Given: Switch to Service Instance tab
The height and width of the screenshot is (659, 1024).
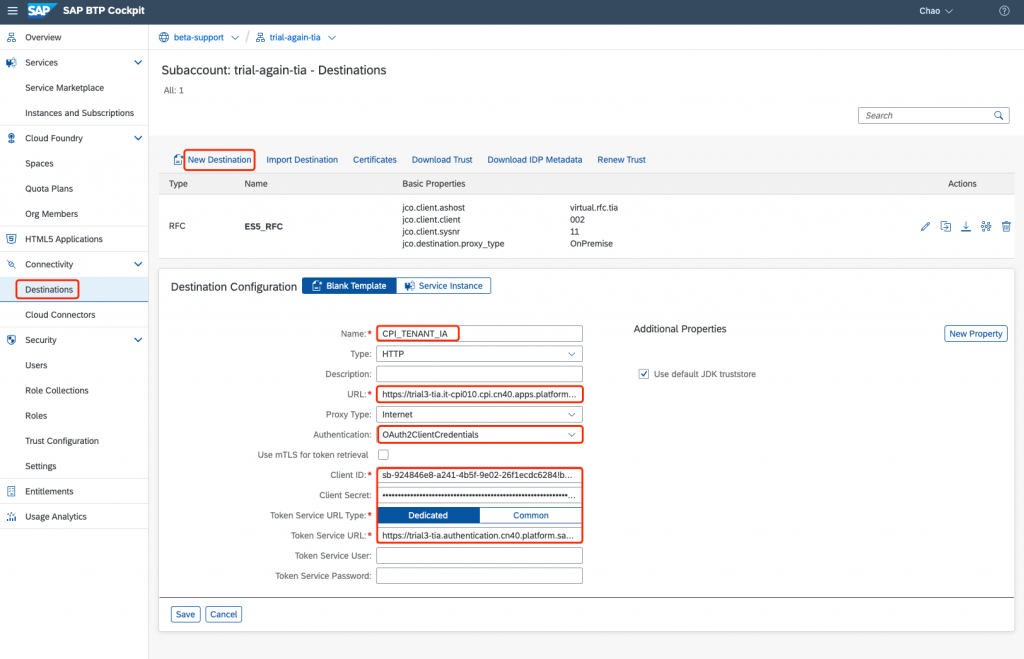Looking at the screenshot, I should pyautogui.click(x=443, y=286).
